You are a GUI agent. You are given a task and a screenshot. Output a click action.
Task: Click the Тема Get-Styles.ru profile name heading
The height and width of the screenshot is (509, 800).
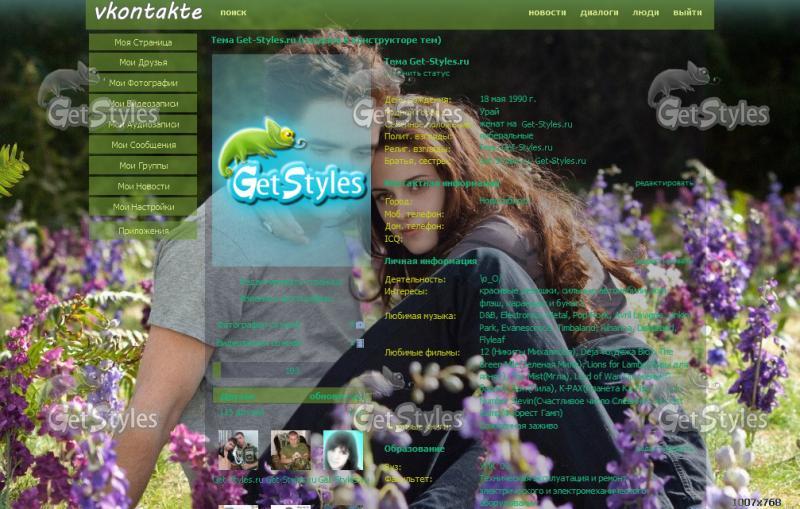tap(426, 61)
